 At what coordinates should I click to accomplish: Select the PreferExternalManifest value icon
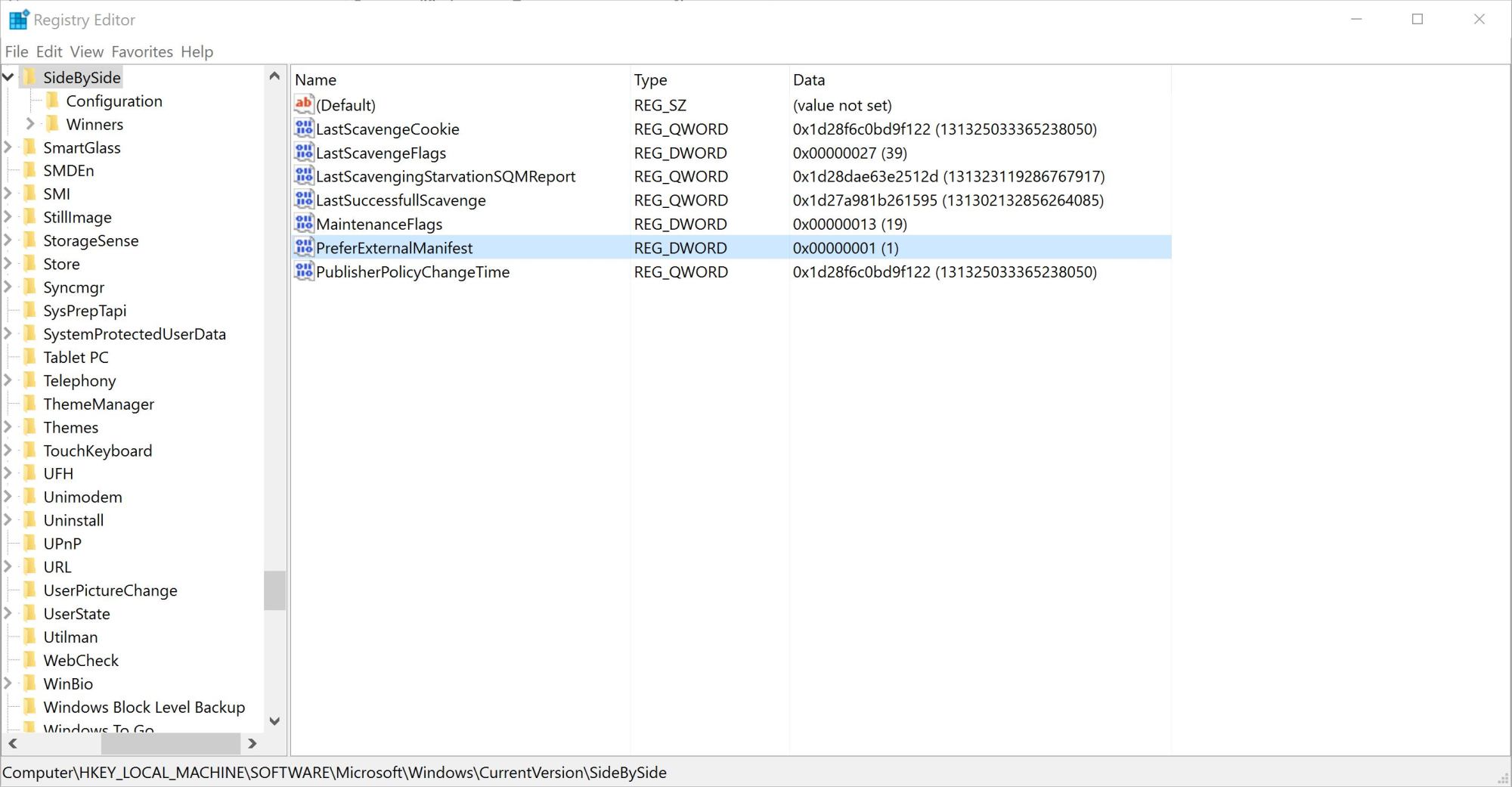click(304, 247)
